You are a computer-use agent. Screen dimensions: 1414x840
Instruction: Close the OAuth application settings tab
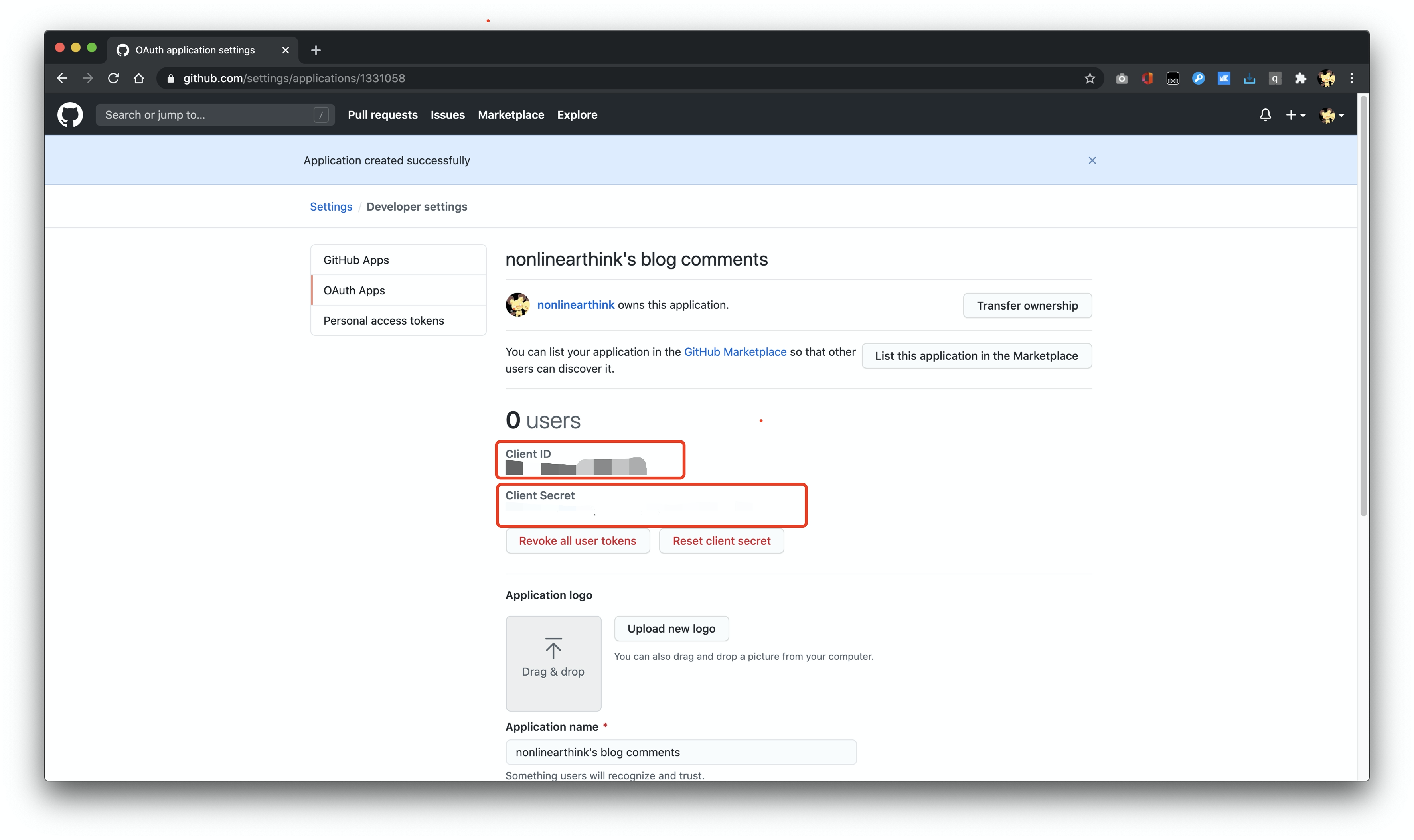click(x=285, y=50)
